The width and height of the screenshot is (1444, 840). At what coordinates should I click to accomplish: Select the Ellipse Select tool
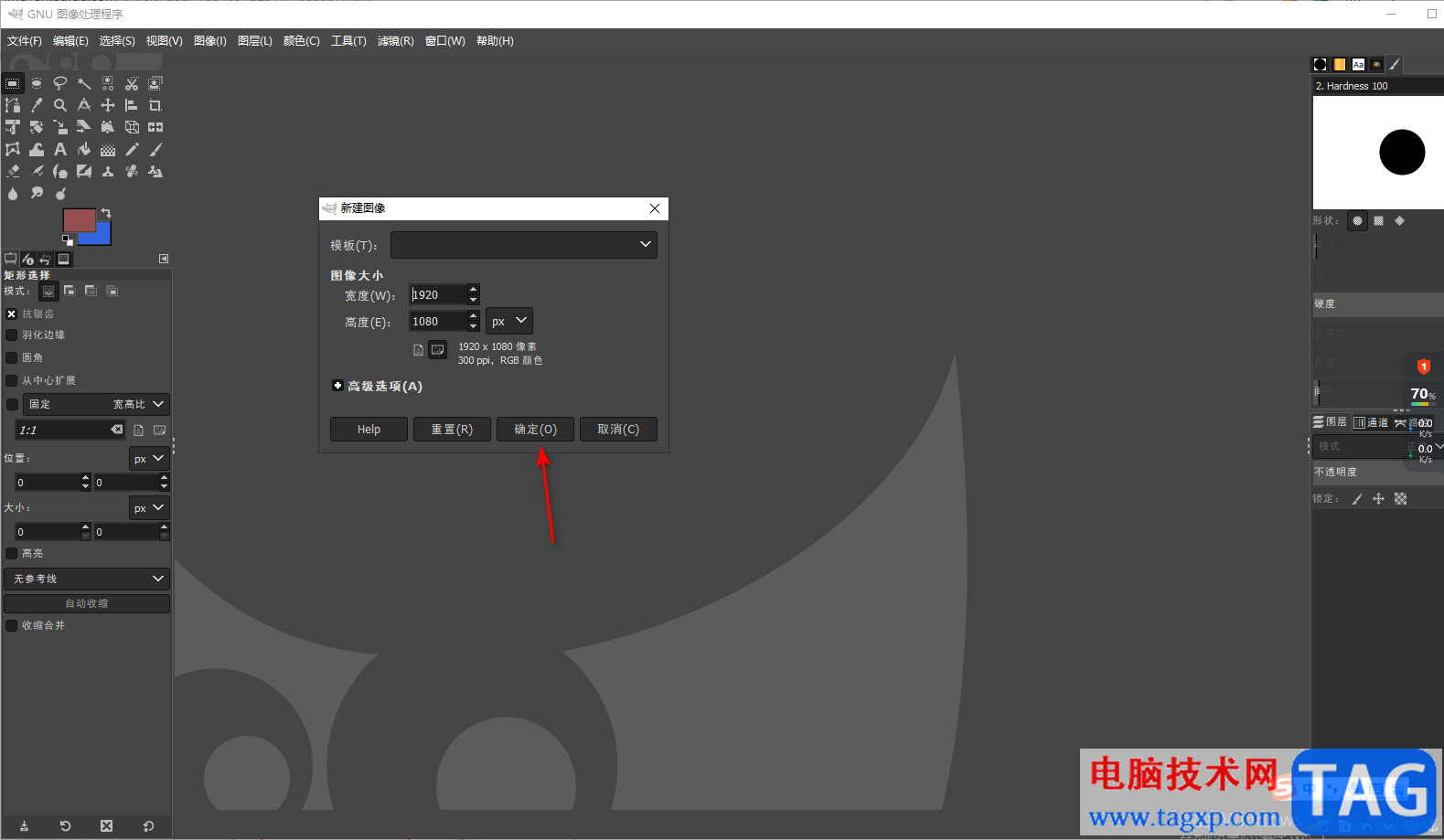pos(37,83)
